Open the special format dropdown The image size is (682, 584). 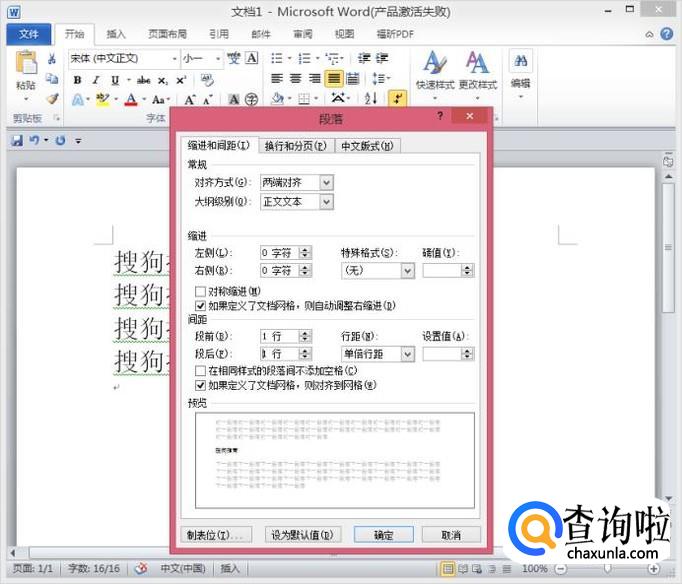[407, 271]
